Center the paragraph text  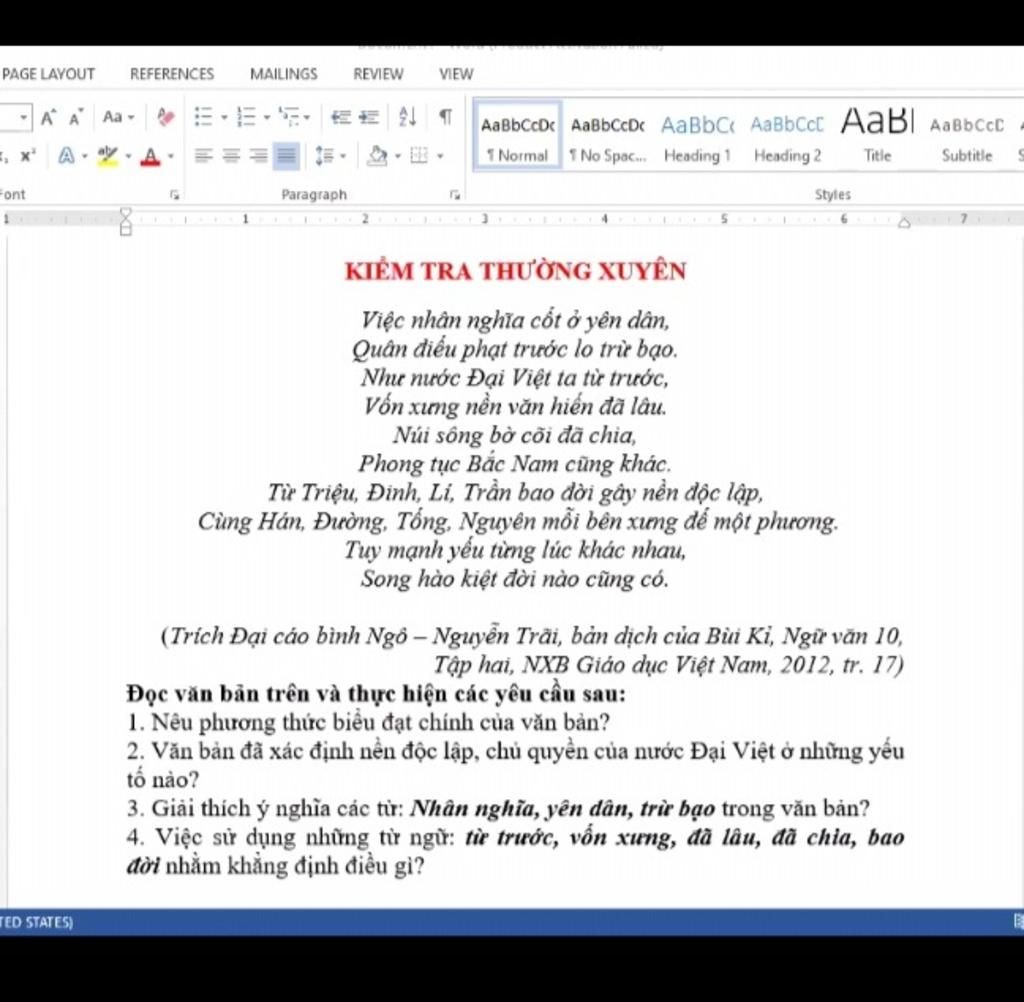(x=231, y=156)
